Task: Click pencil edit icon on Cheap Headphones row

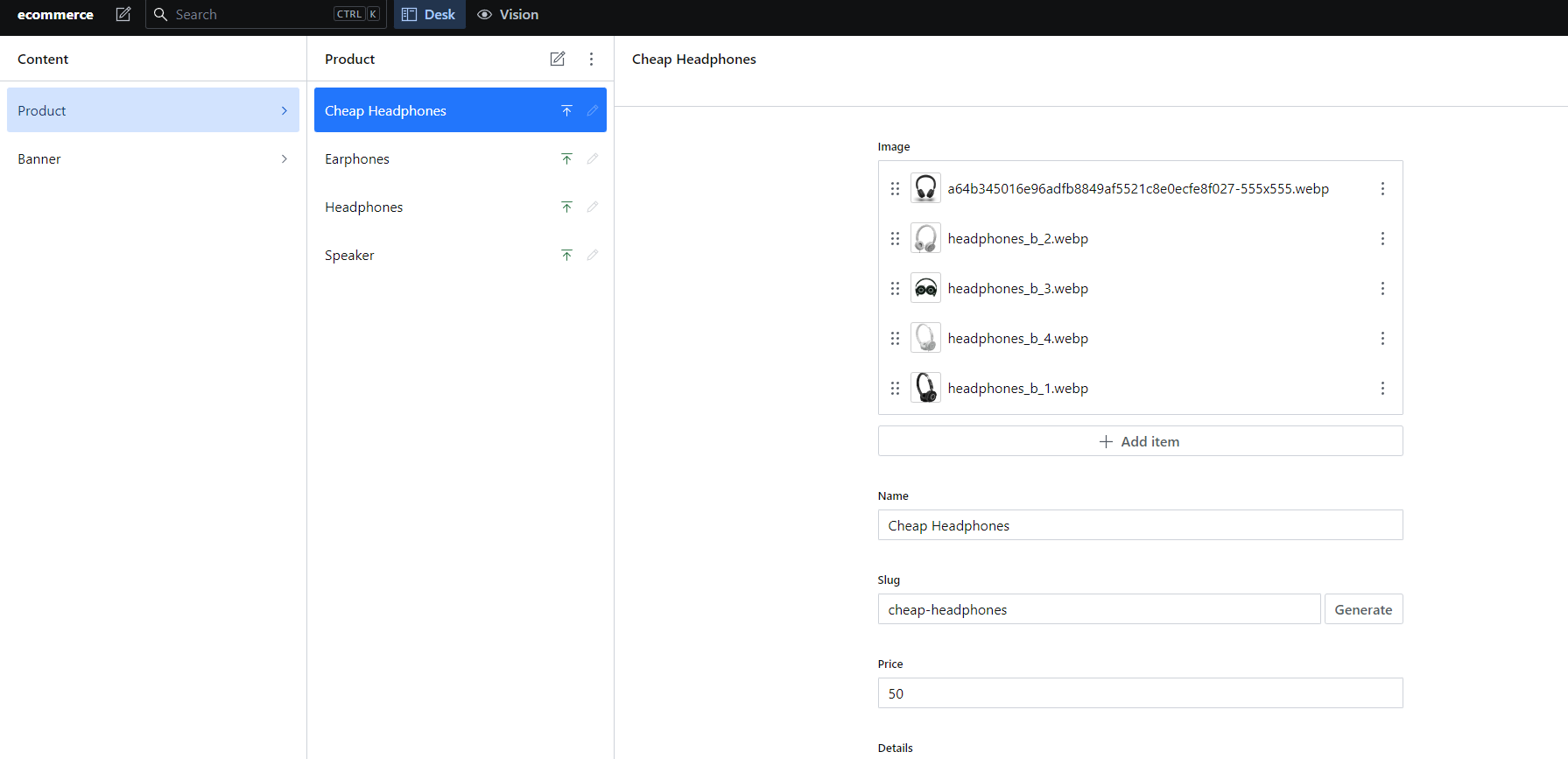Action: point(593,110)
